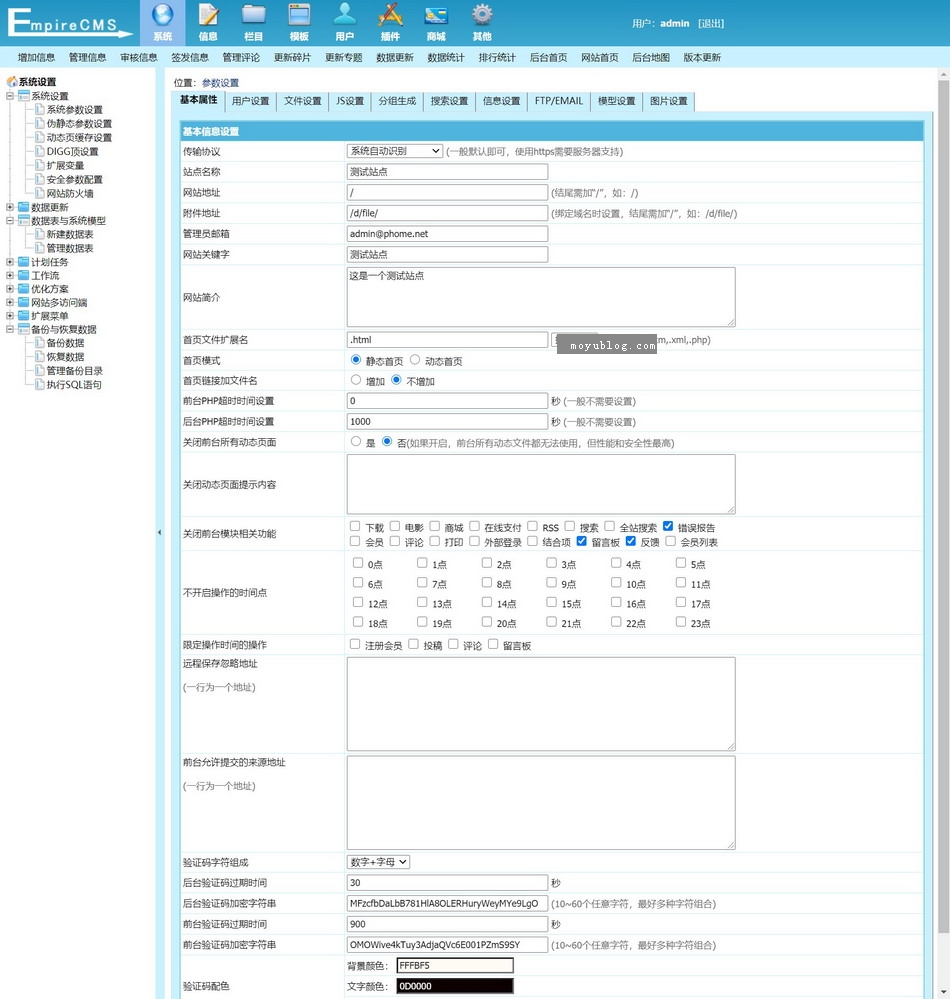The image size is (950, 999).
Task: Check the 12点 time checkbox
Action: coord(358,602)
